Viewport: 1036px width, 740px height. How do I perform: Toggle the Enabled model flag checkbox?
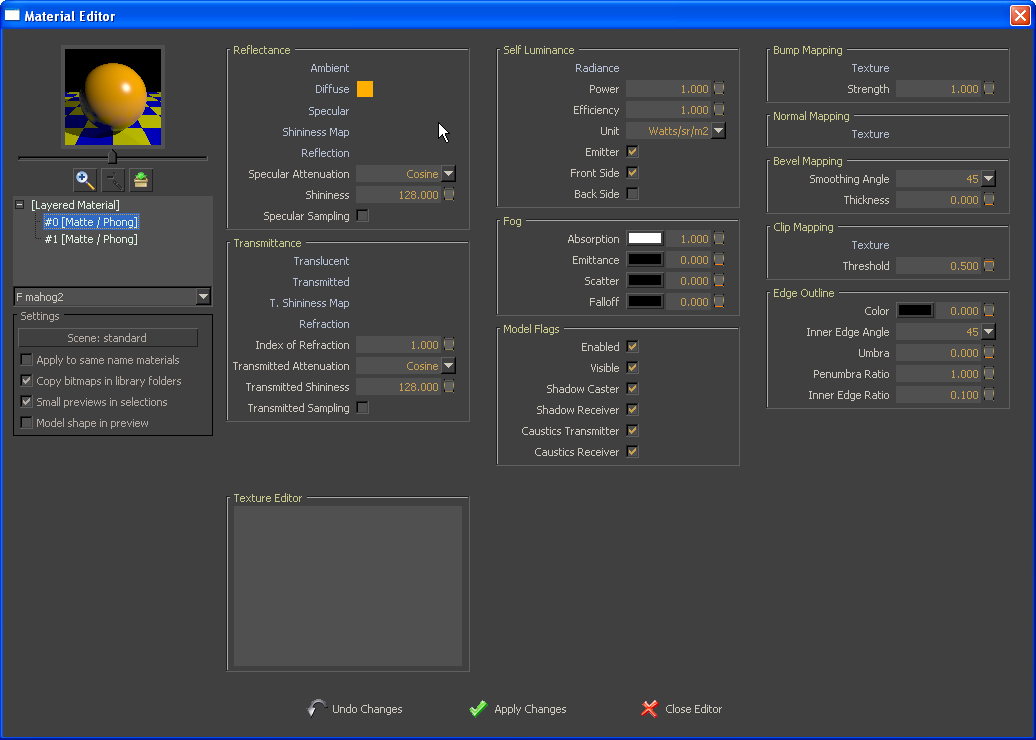[x=632, y=346]
